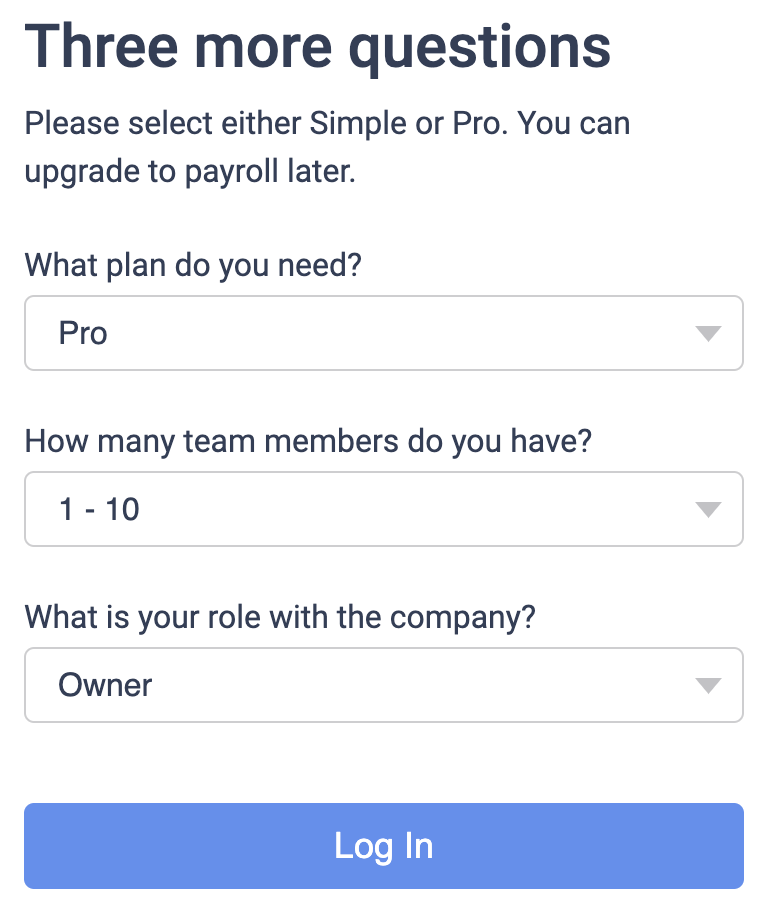Click the 'What is your role' label

point(280,617)
